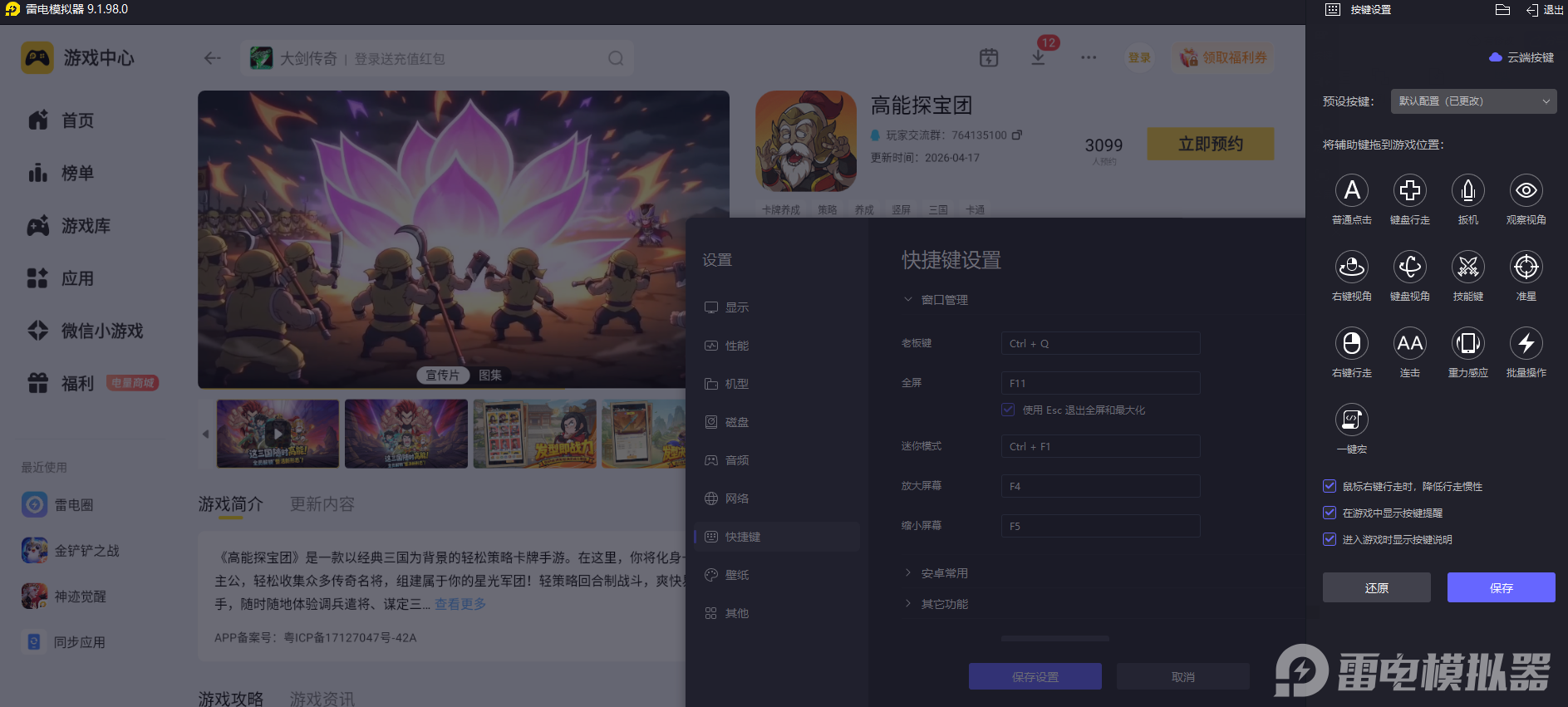The height and width of the screenshot is (707, 1568).
Task: Open the calendar check-in icon in game center
Action: point(989,57)
